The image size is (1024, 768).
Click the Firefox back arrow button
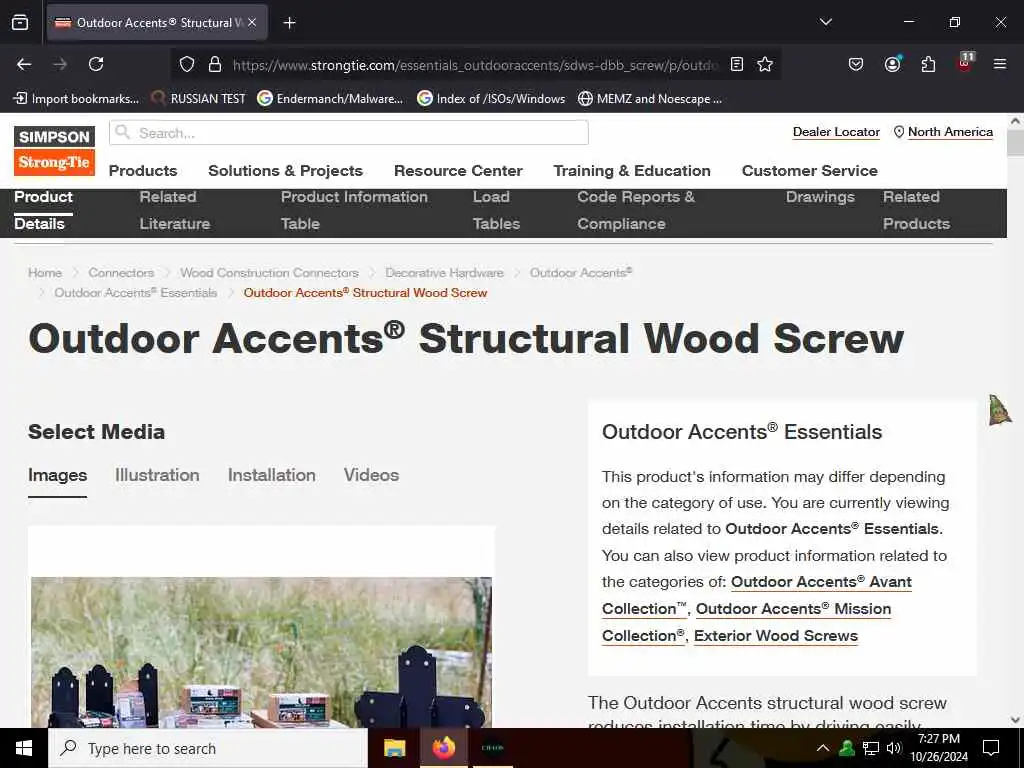24,64
